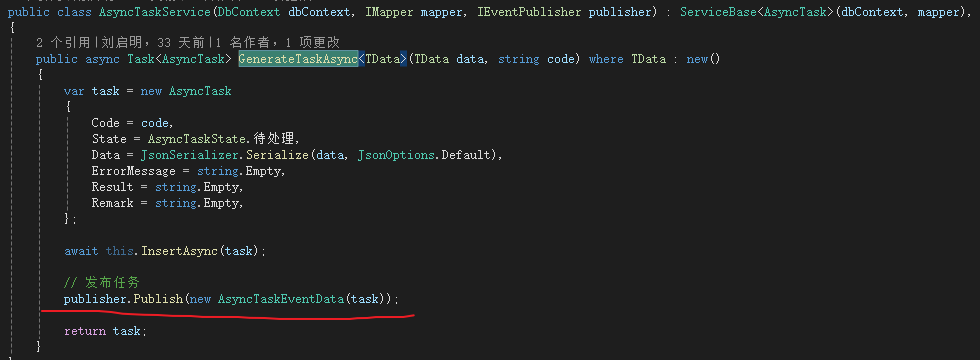Viewport: 980px width, 360px height.
Task: Click the 'Remark = string.Empty' line
Action: (x=167, y=203)
